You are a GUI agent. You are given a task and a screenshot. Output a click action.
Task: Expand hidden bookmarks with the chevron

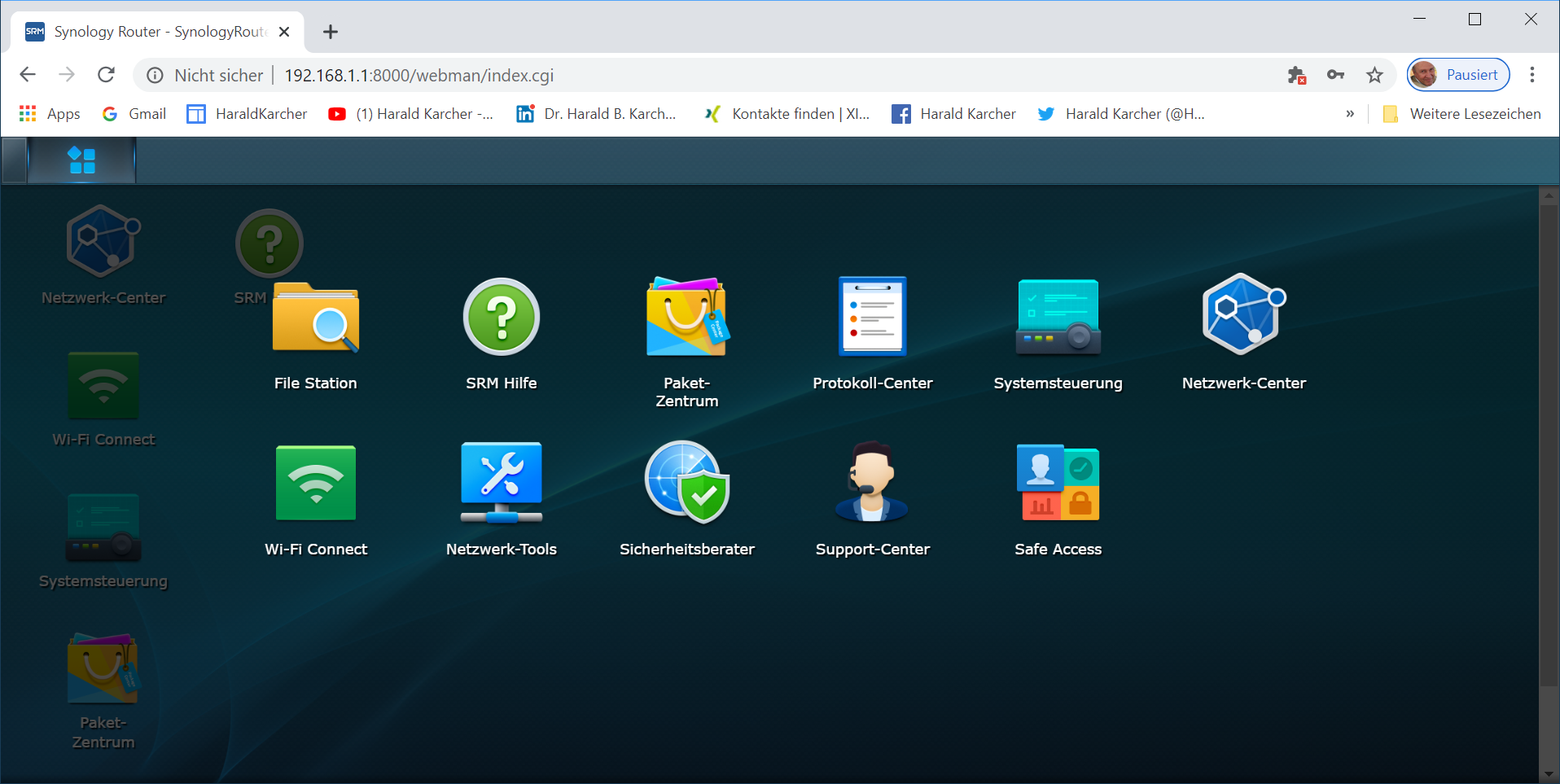(x=1350, y=114)
